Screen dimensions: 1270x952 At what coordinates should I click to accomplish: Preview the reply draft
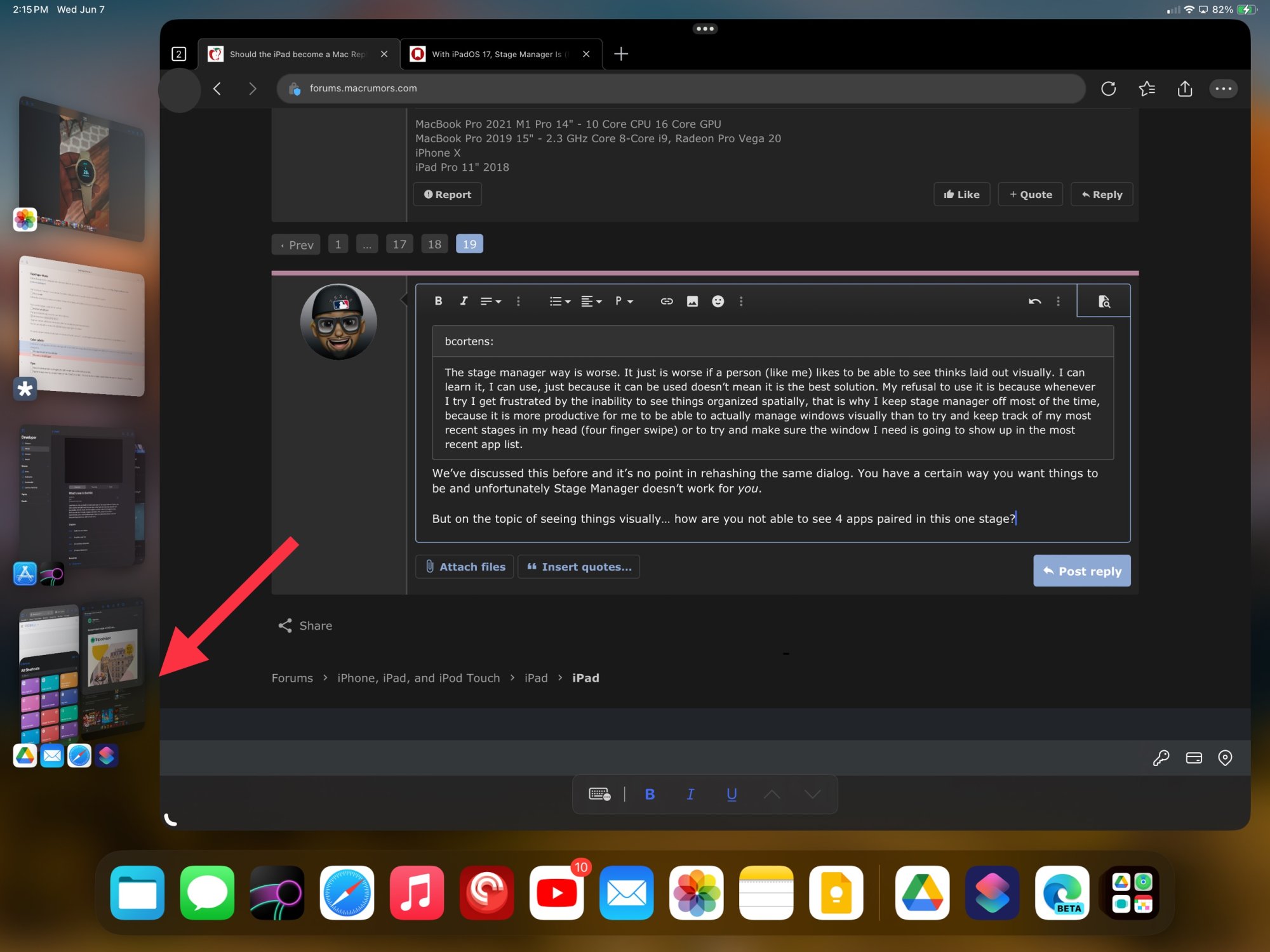(x=1104, y=301)
